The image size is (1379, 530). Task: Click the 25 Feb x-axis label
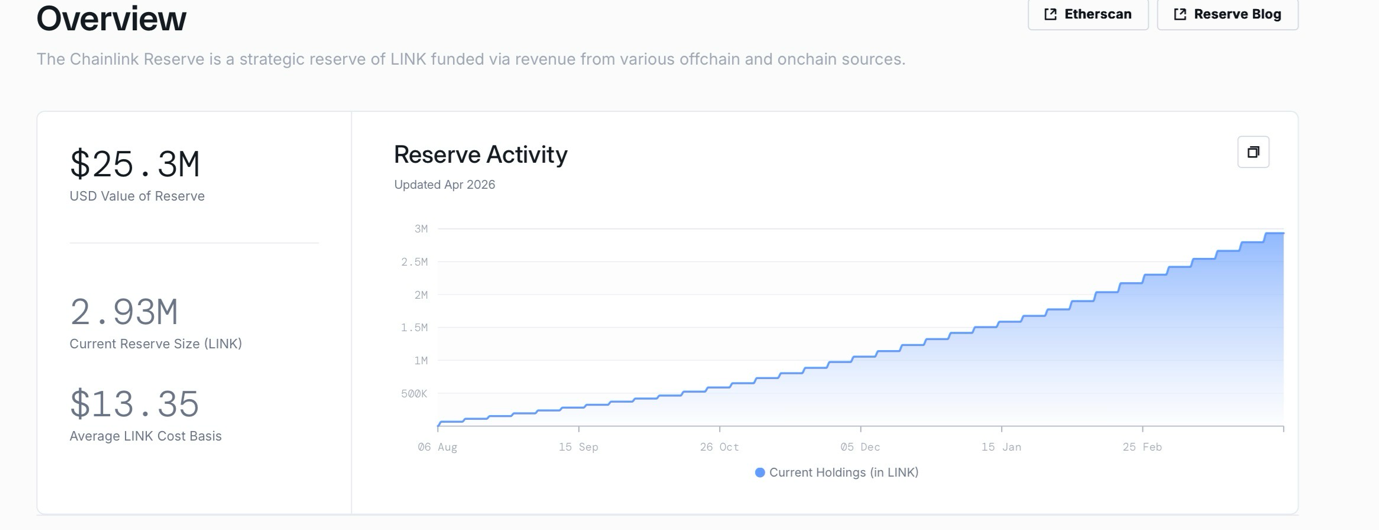[x=1142, y=447]
